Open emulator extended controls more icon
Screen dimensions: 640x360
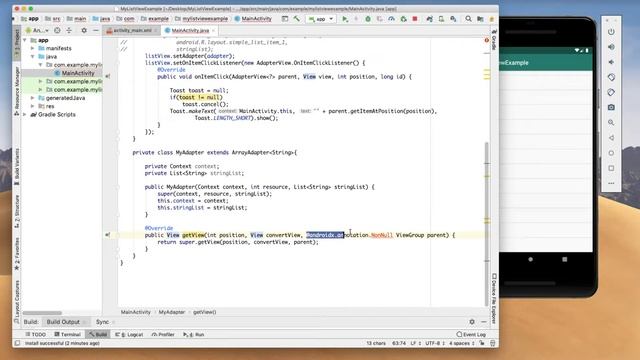coord(611,183)
